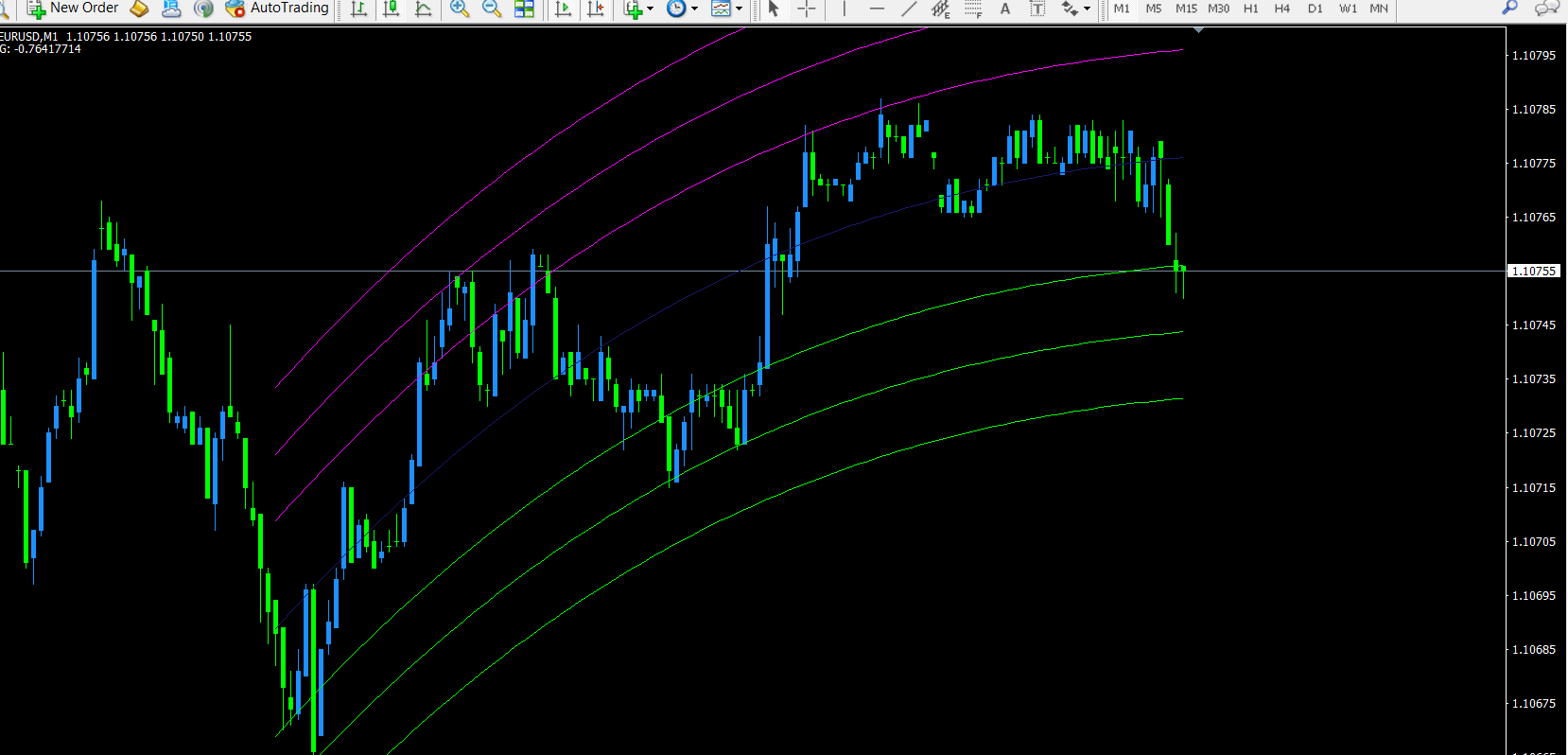Click the G: -0.76417714 indicator value
1568x755 pixels.
click(41, 49)
